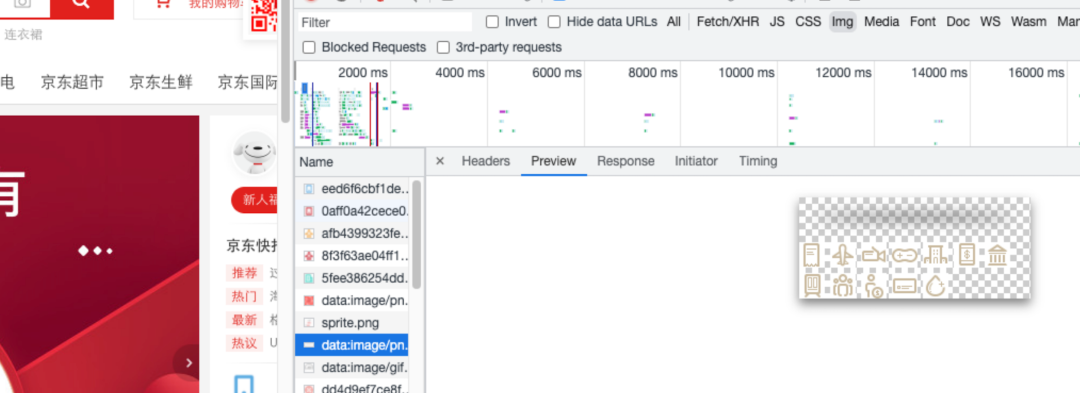Click the banner carousel indicator dots
1080x393 pixels.
(x=96, y=251)
